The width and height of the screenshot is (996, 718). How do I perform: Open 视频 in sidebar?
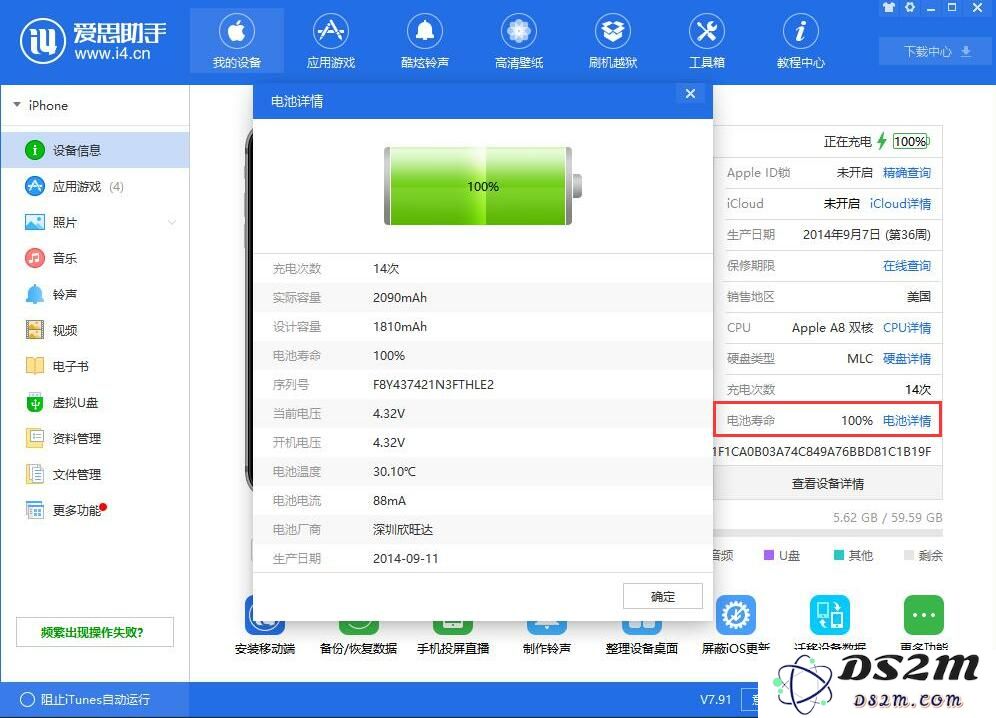coord(95,330)
